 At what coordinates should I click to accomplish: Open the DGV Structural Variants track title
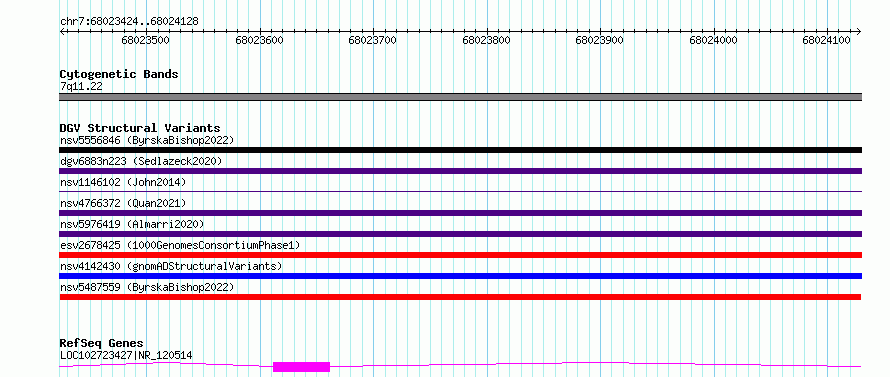click(x=140, y=128)
